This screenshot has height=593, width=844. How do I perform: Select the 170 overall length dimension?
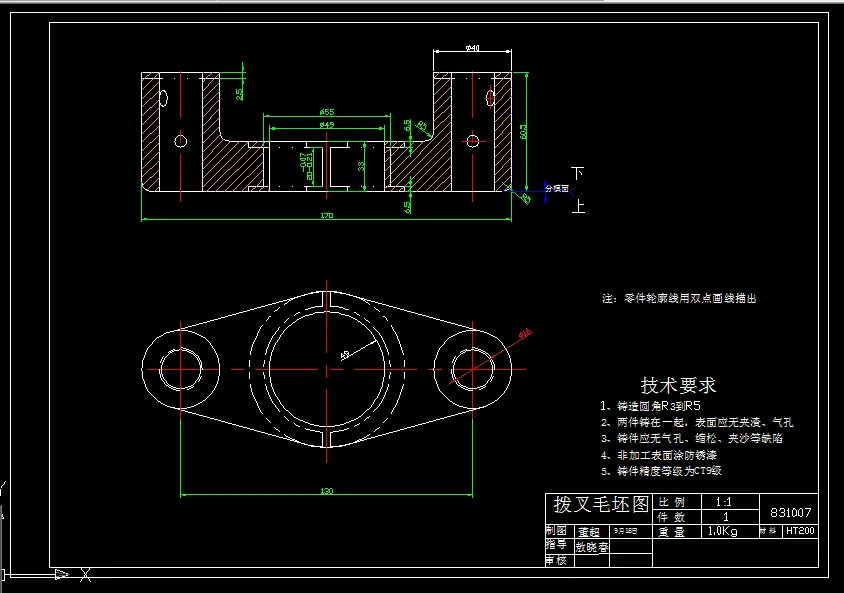[x=327, y=215]
